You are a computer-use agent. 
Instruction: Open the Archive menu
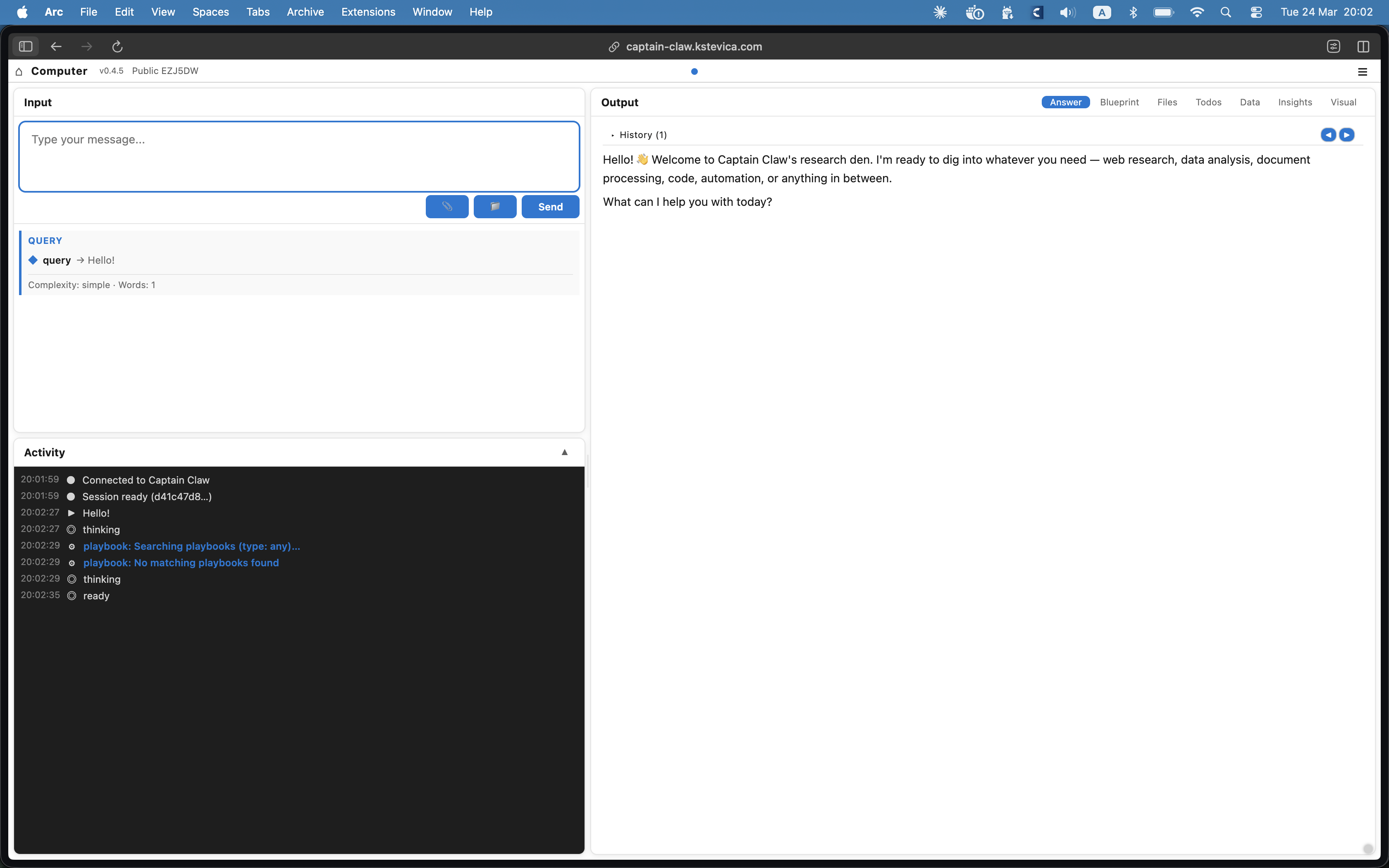tap(305, 12)
